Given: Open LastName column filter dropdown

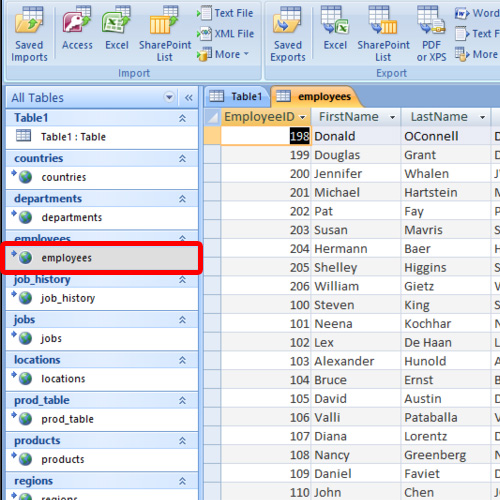Looking at the screenshot, I should (482, 117).
